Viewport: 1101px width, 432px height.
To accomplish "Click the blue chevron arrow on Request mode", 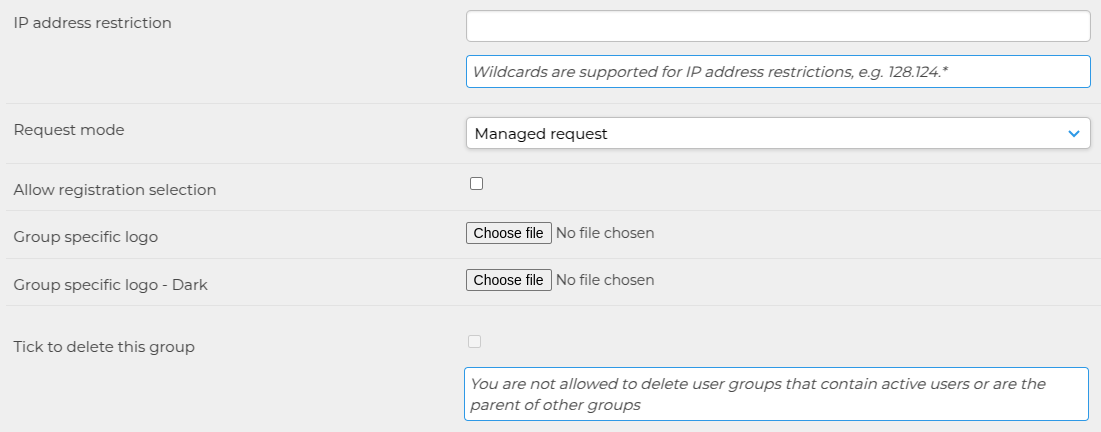I will [x=1073, y=133].
